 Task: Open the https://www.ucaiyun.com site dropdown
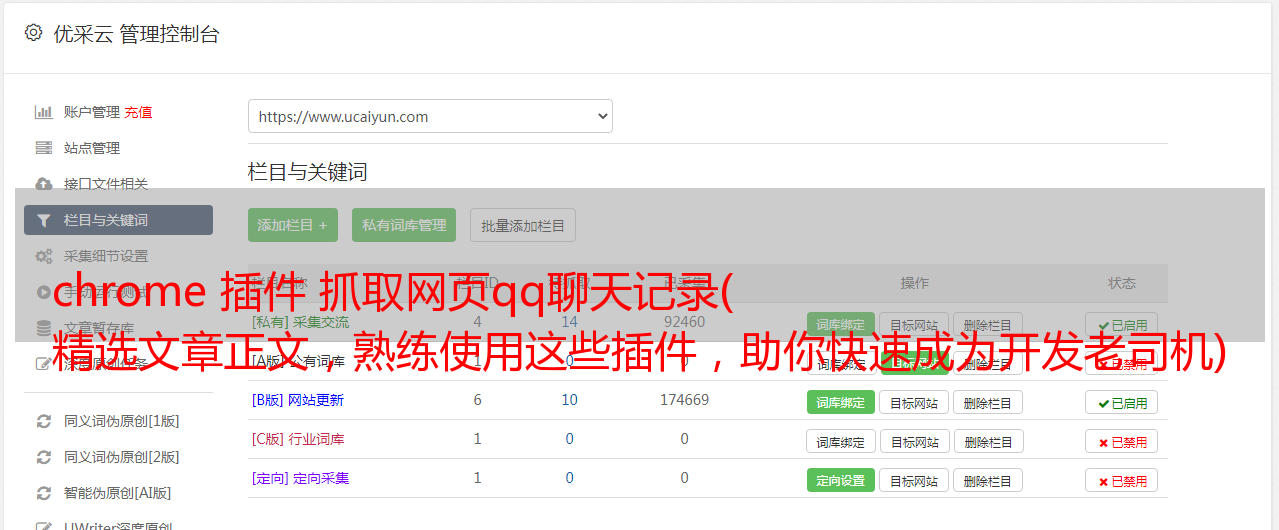pos(430,116)
